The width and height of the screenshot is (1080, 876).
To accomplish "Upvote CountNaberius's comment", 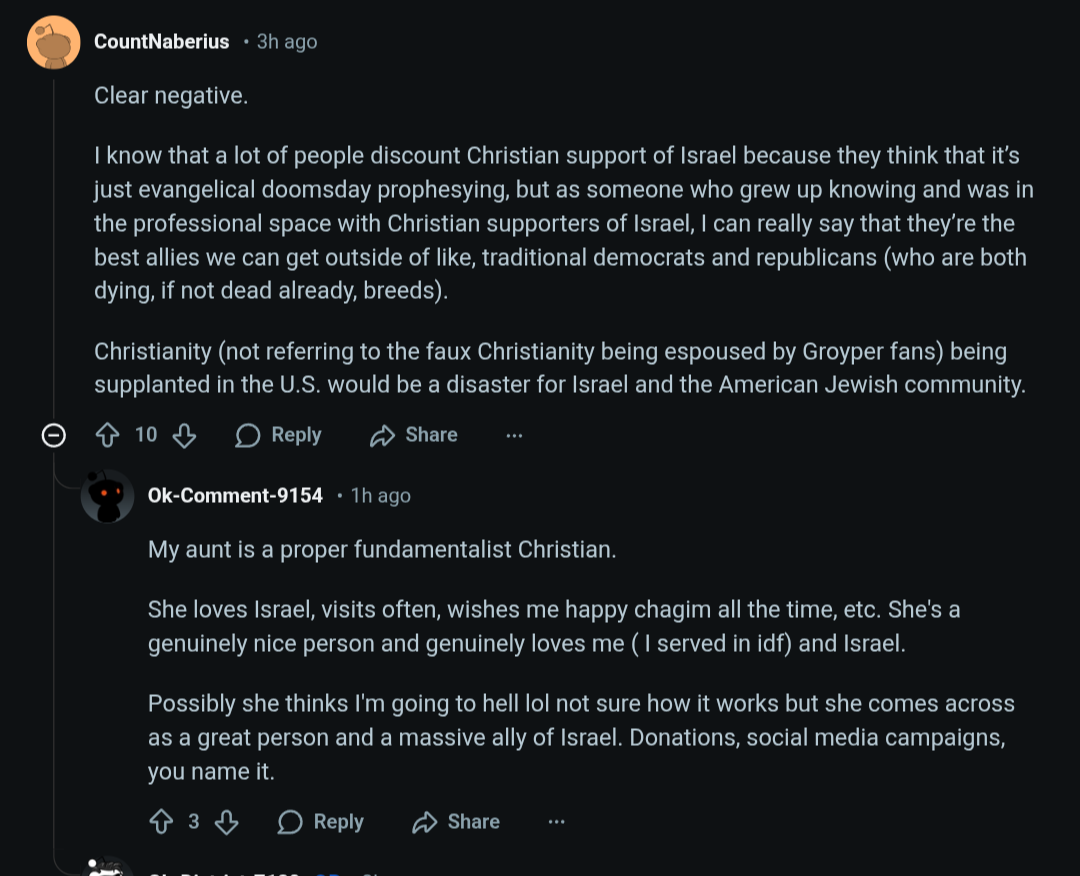I will click(107, 435).
